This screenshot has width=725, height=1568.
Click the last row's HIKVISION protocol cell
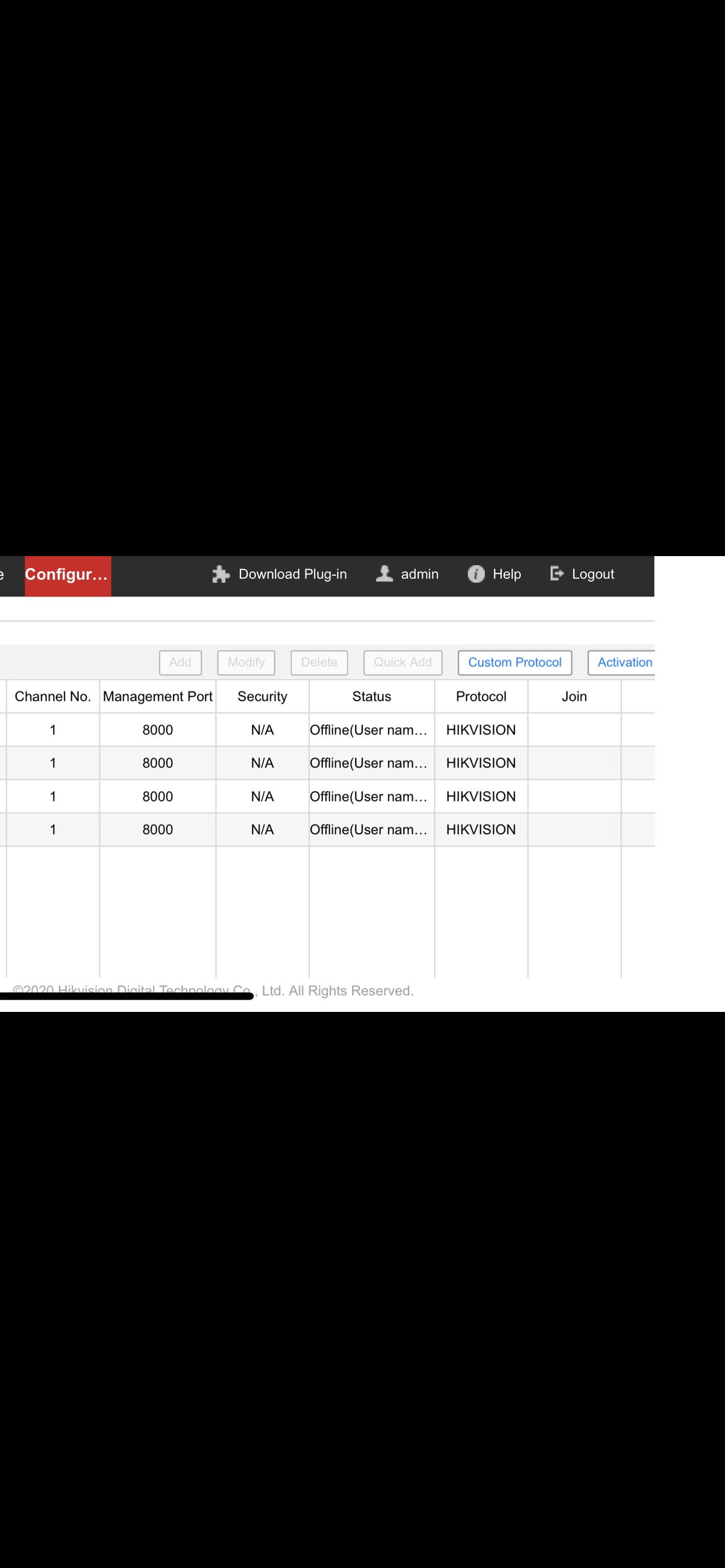pos(481,829)
